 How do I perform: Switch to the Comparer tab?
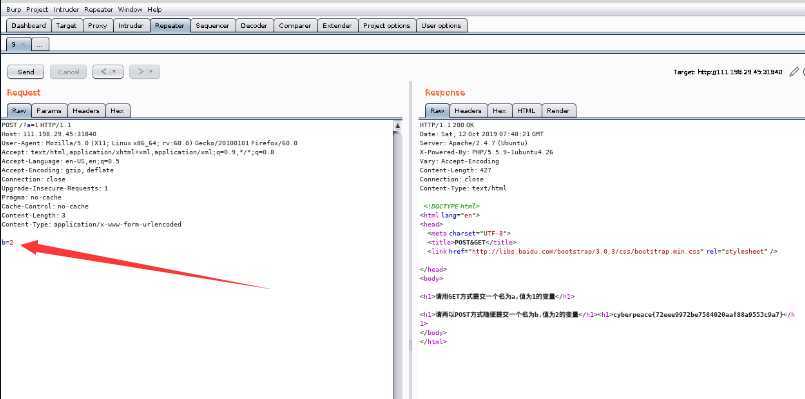295,26
